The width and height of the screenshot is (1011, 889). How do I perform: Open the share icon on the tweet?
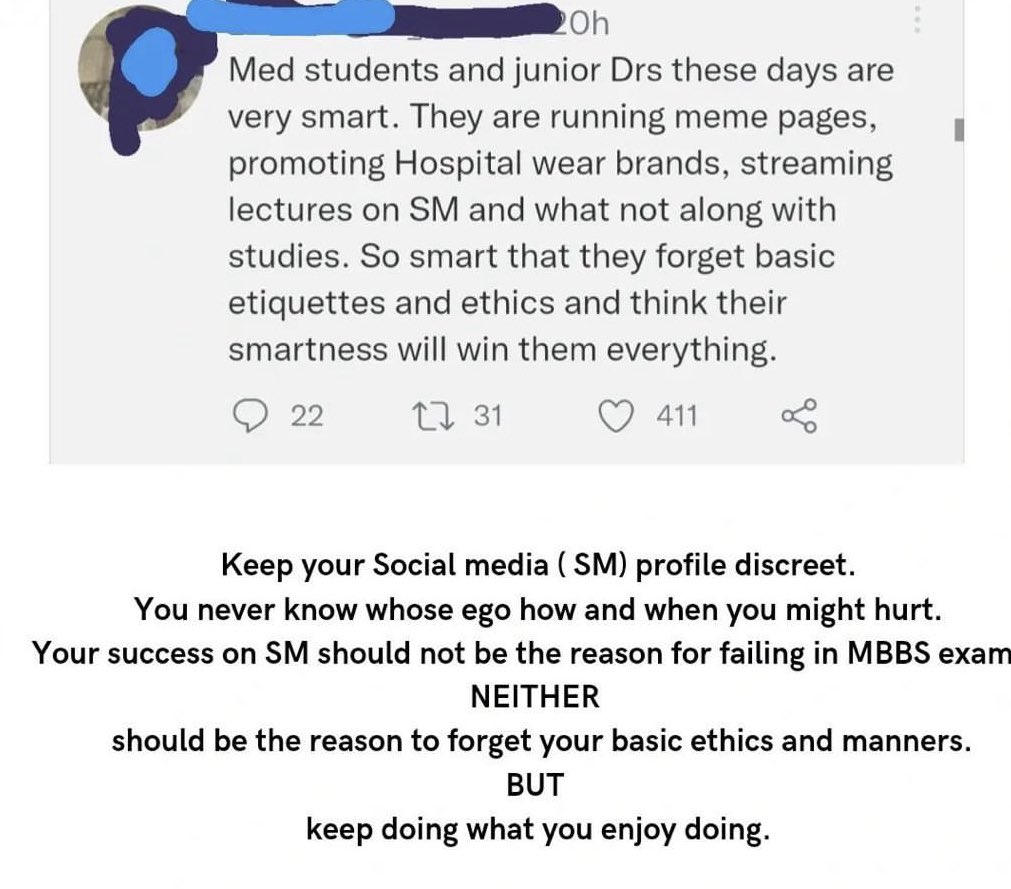point(800,416)
